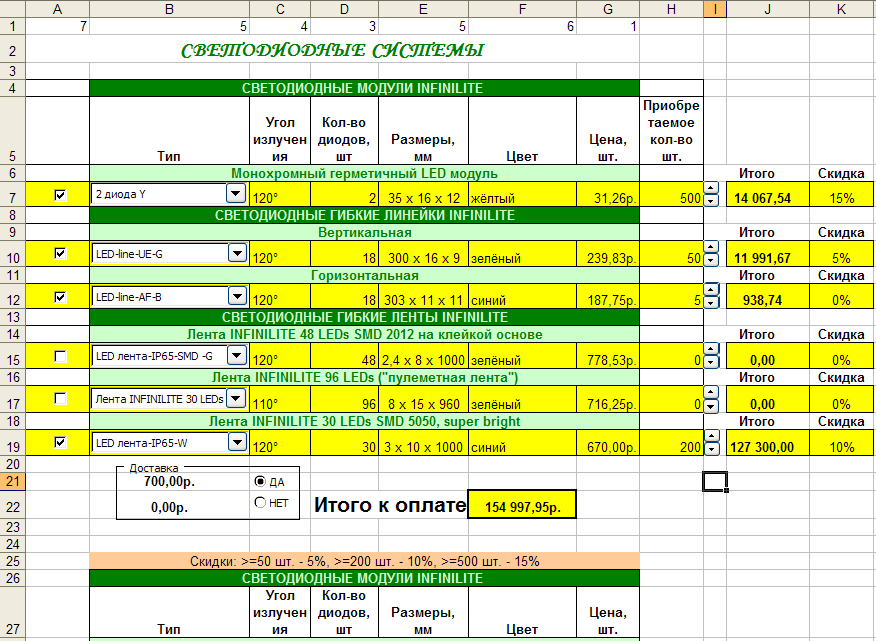Click up spinner in row 17

tap(711, 392)
